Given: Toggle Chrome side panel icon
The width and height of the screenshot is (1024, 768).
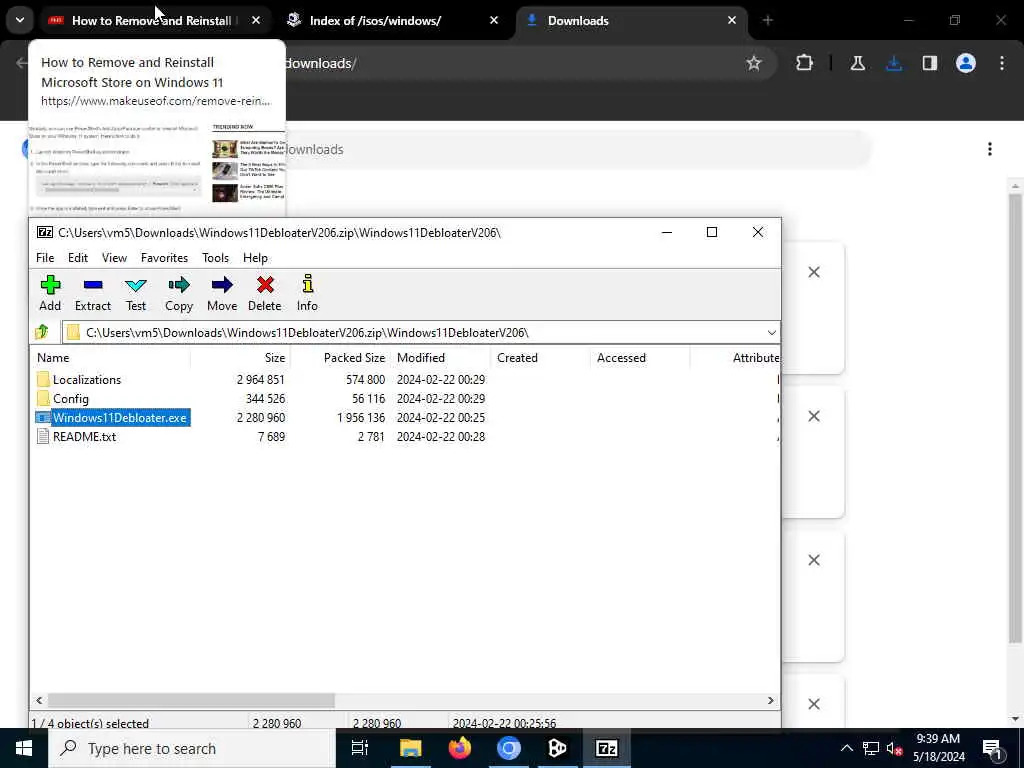Looking at the screenshot, I should pos(930,63).
